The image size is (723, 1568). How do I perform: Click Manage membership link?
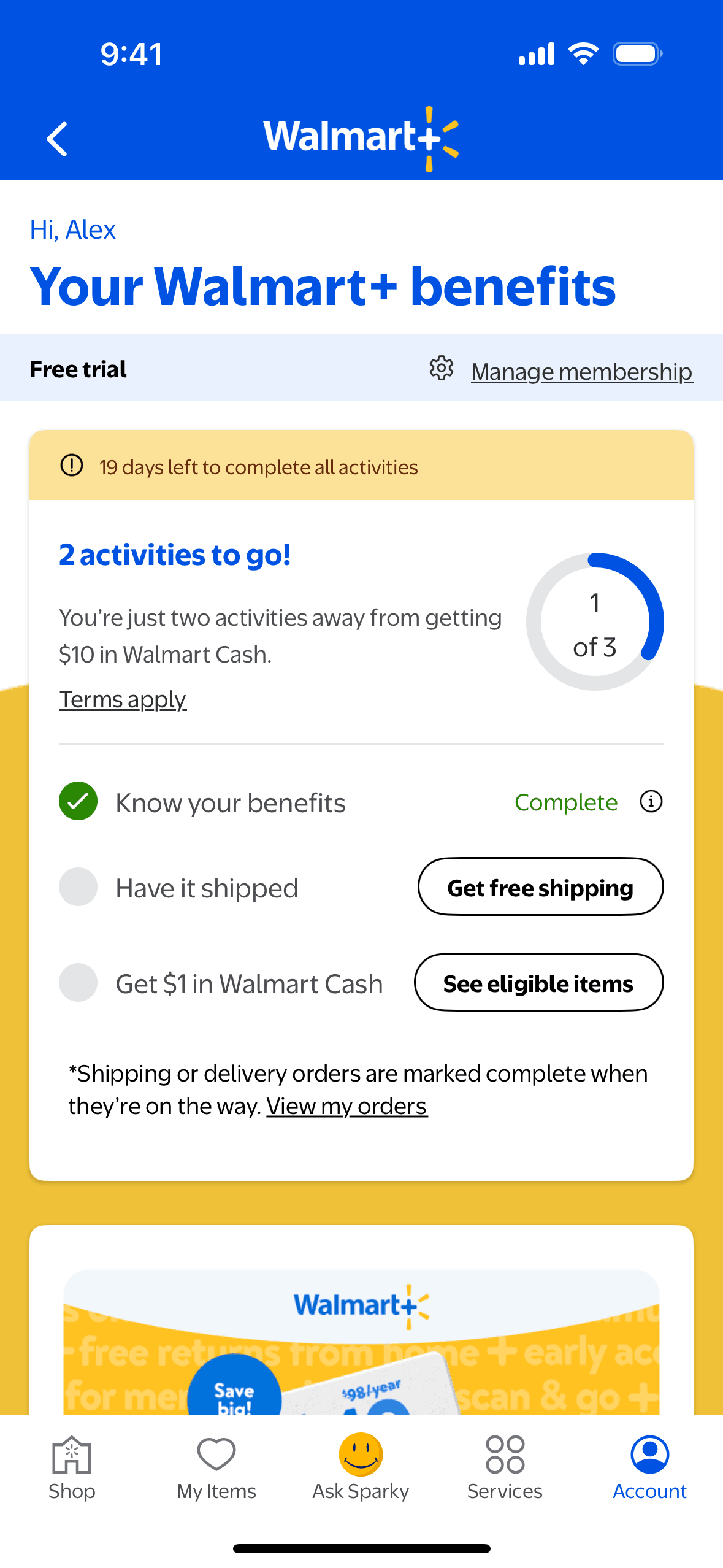click(581, 371)
